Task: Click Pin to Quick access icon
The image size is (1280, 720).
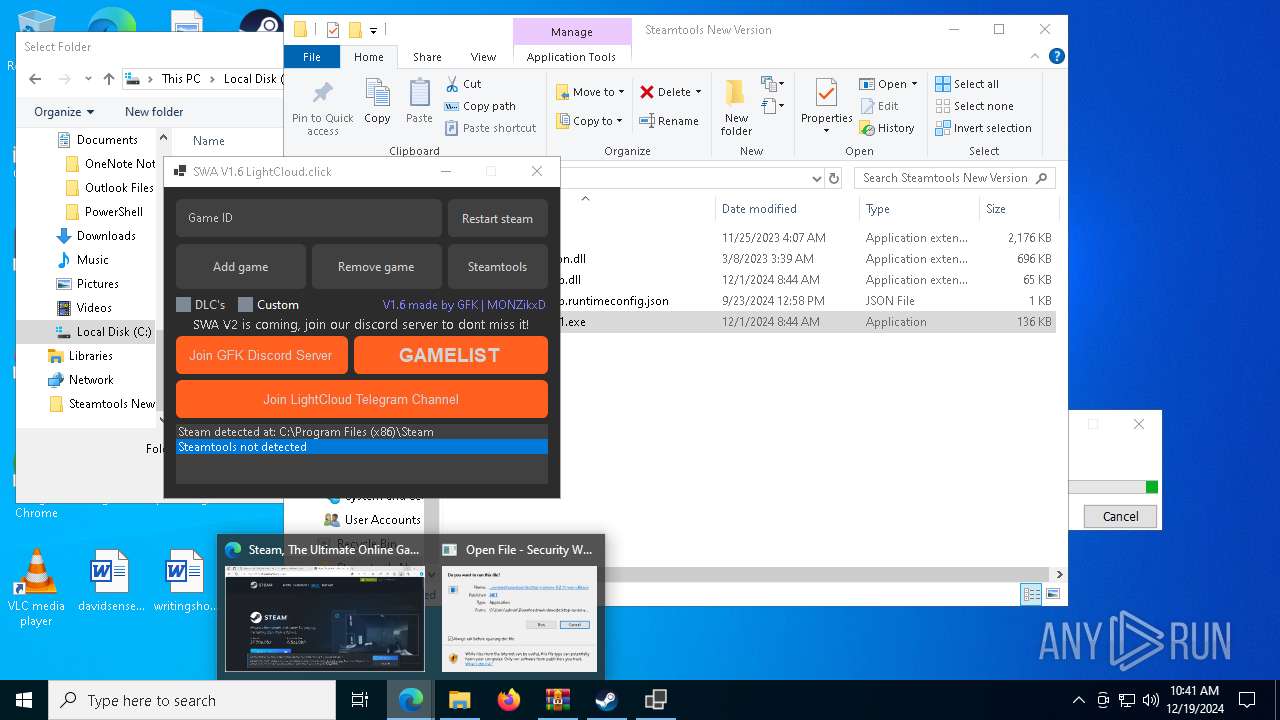Action: [322, 108]
